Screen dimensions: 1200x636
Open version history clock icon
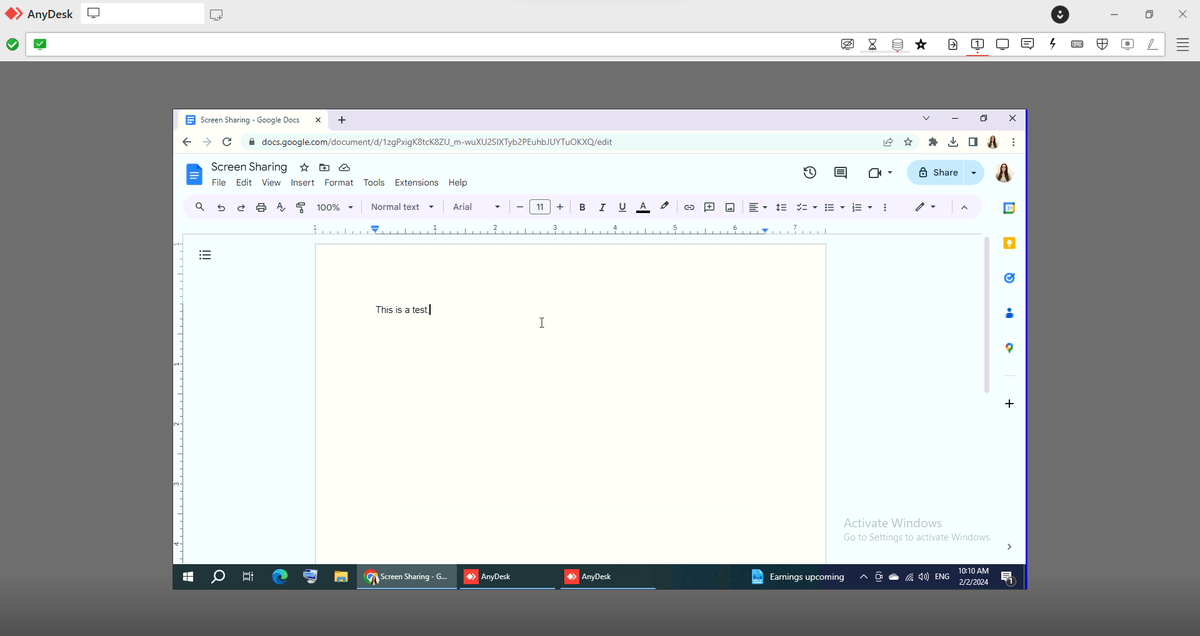[x=809, y=172]
